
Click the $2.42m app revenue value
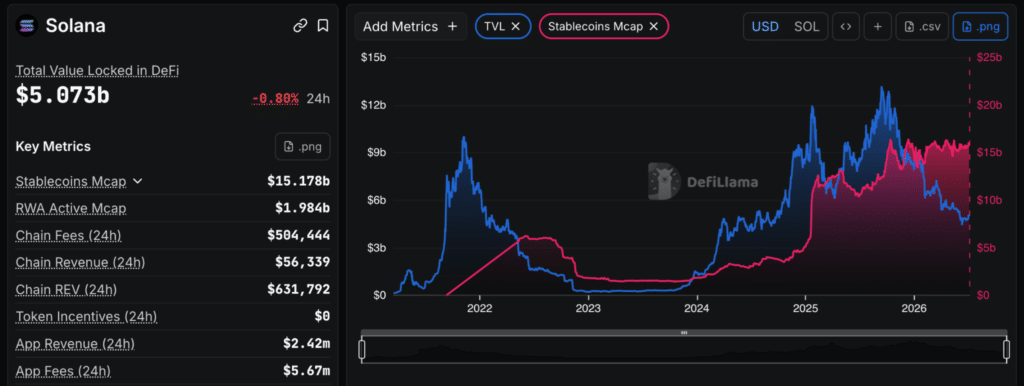[306, 344]
